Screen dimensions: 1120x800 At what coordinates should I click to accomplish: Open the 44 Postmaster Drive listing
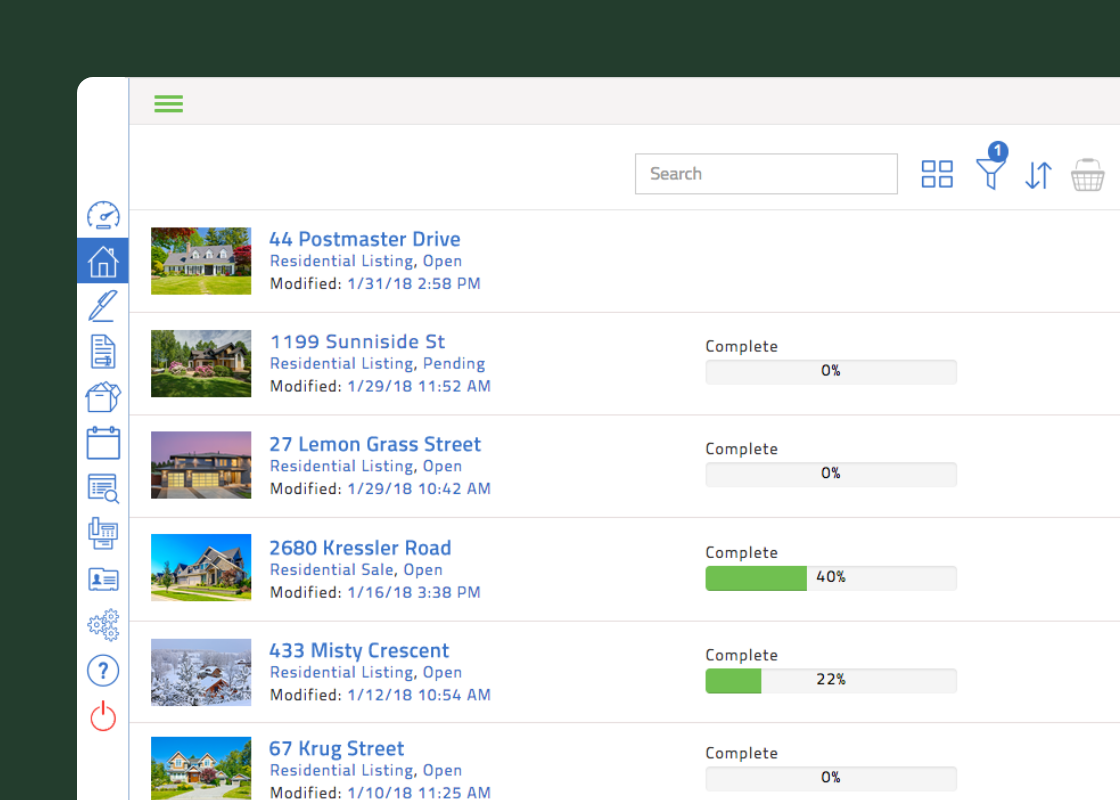coord(364,239)
